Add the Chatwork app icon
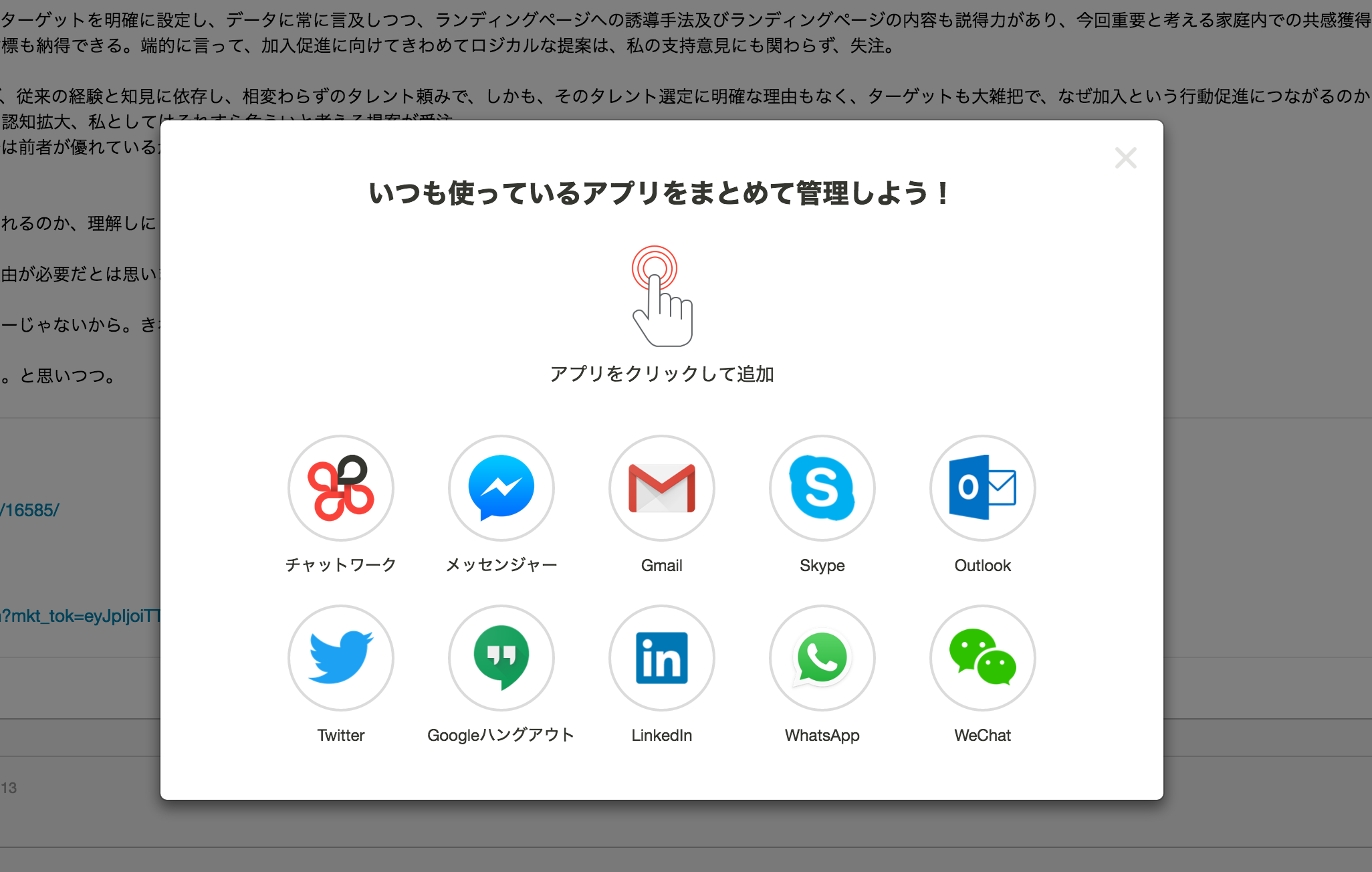 click(x=341, y=488)
